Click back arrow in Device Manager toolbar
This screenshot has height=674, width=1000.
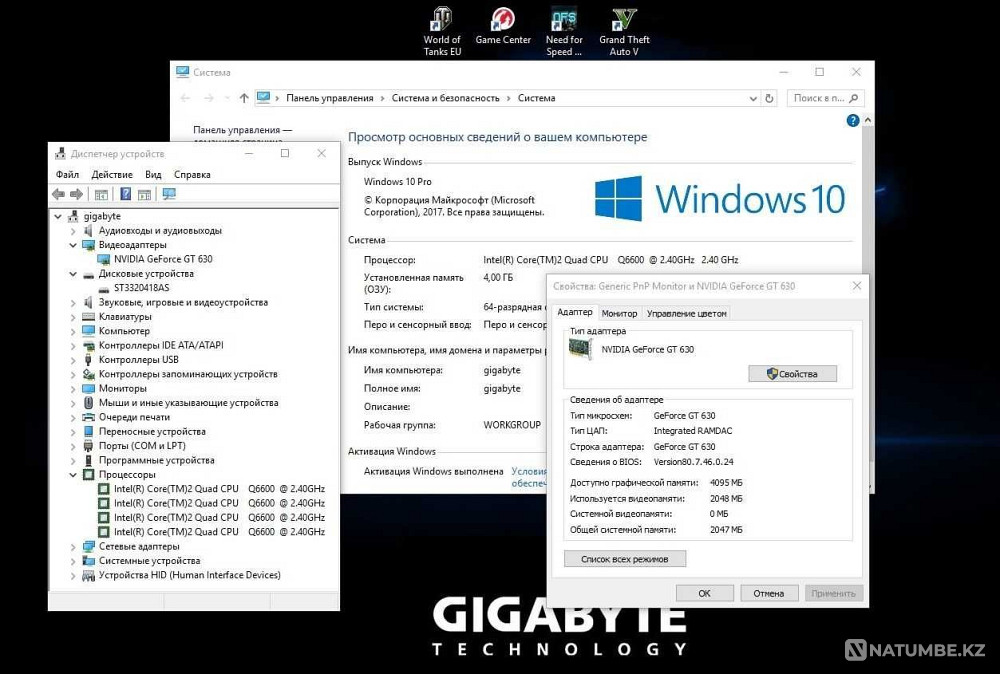(x=60, y=194)
